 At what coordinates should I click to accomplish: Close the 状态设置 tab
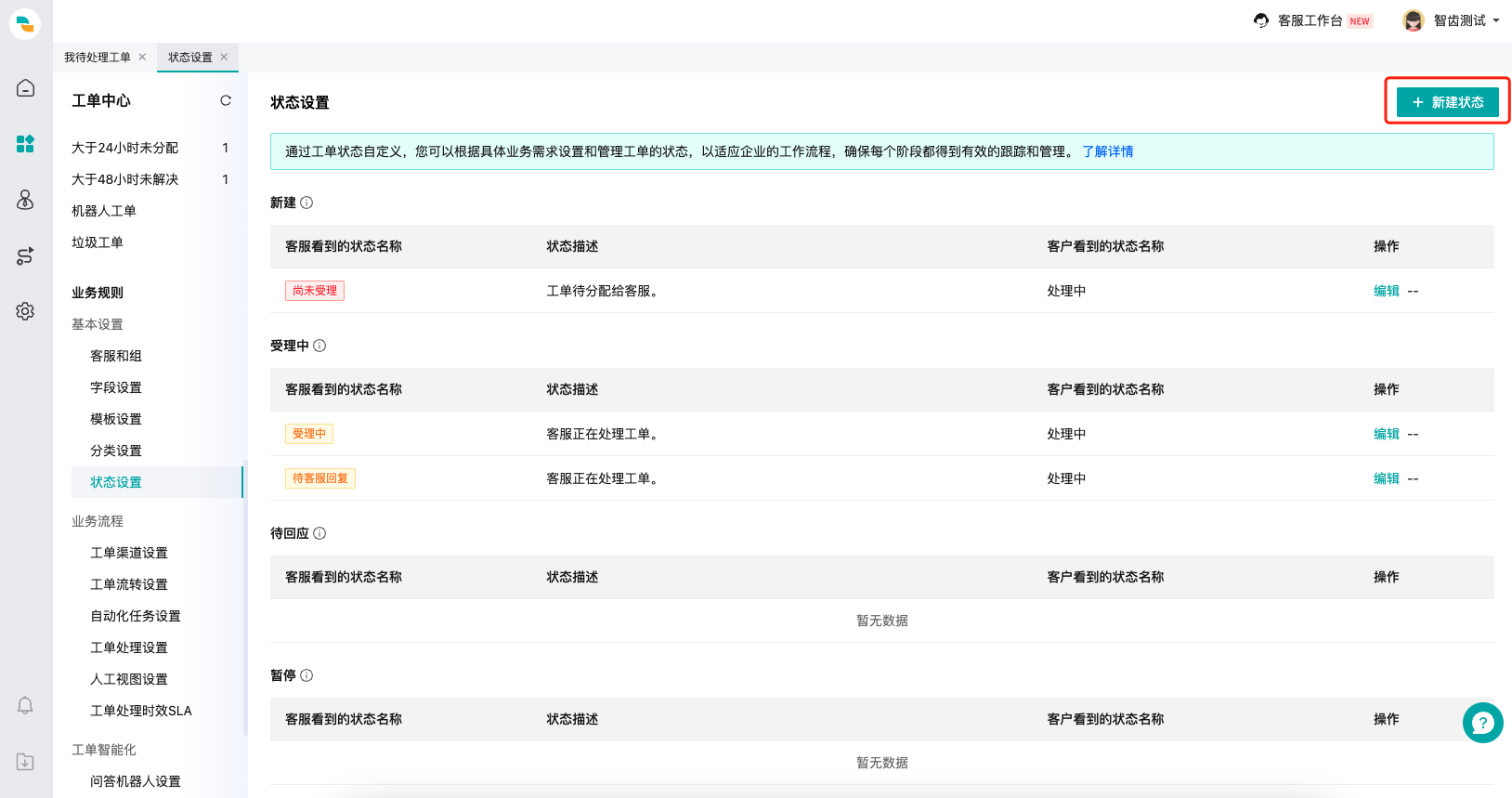click(224, 57)
